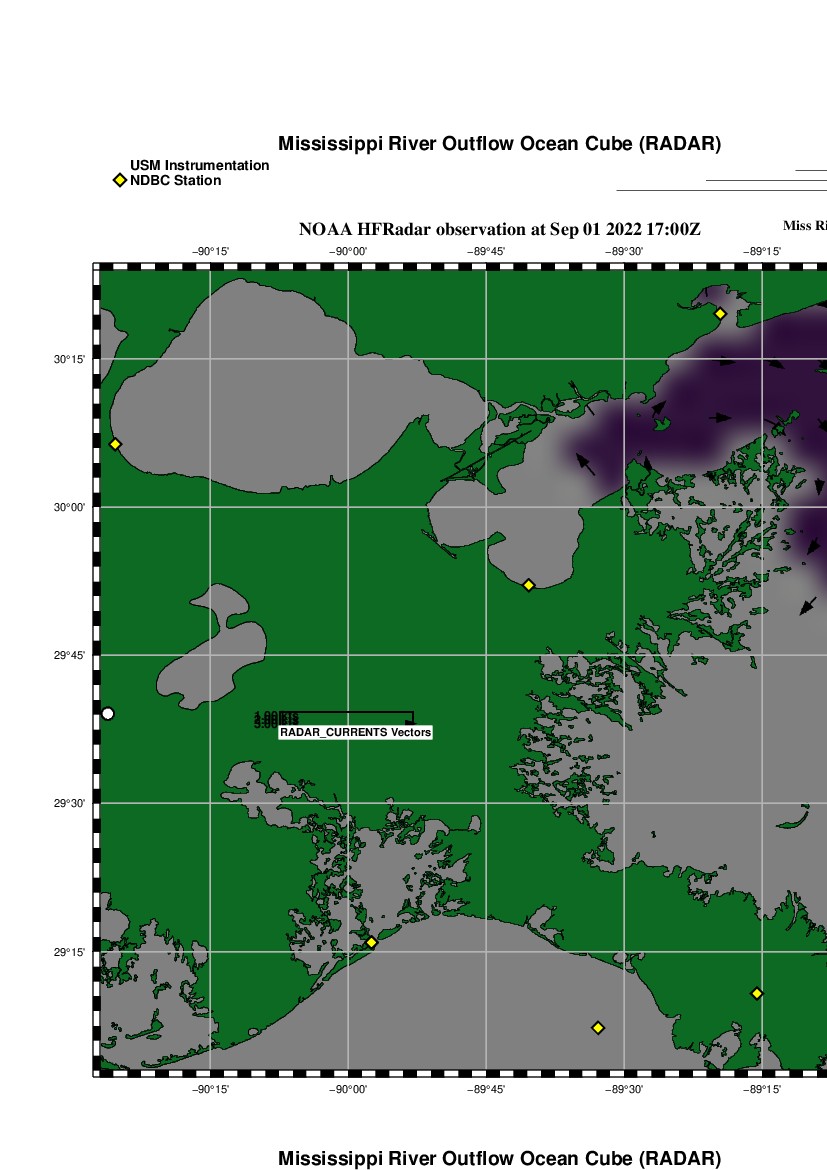Select NDBC diamond near -89°15' at map bottom

pyautogui.click(x=757, y=993)
